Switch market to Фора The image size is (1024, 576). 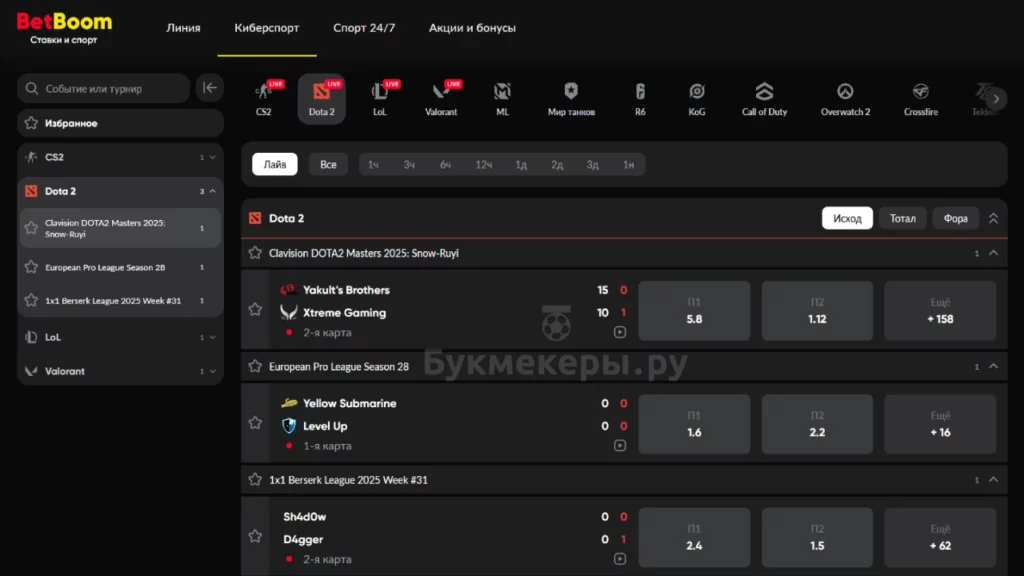(x=955, y=218)
